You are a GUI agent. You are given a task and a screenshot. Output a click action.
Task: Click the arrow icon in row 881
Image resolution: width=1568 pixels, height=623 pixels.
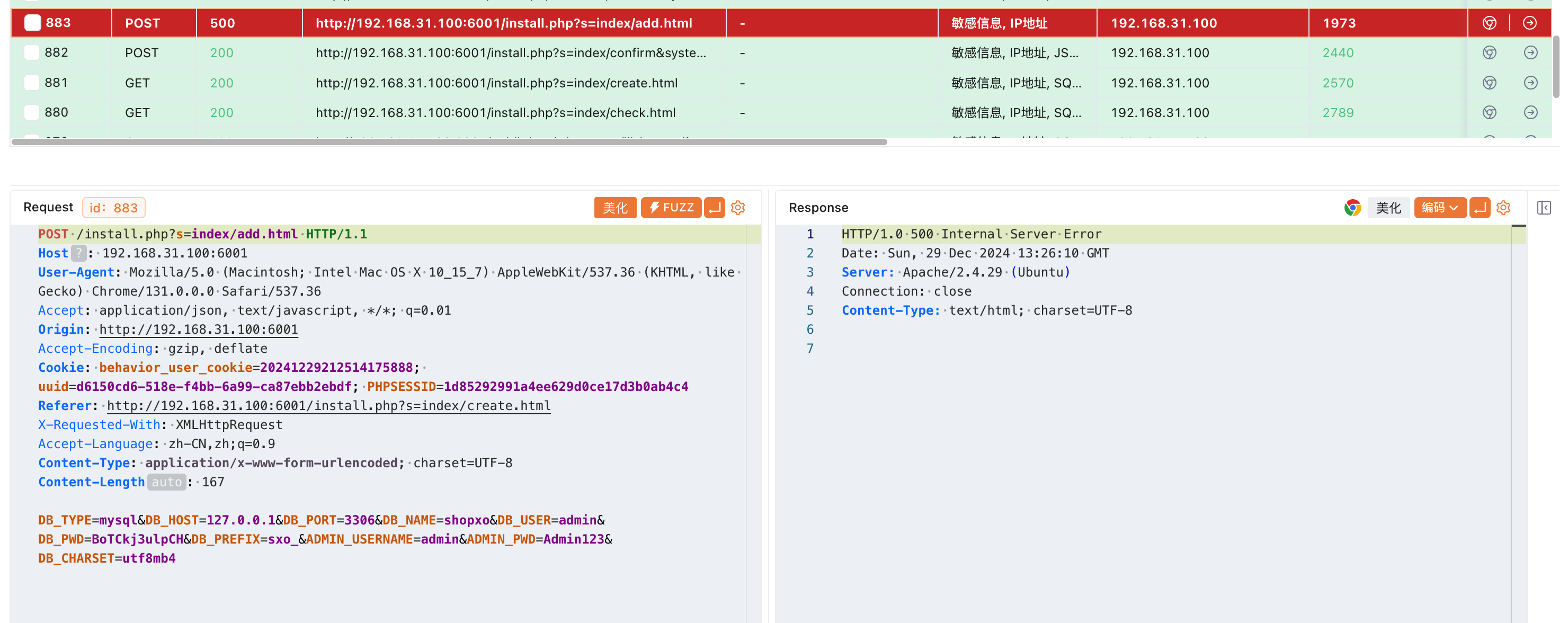[x=1530, y=83]
